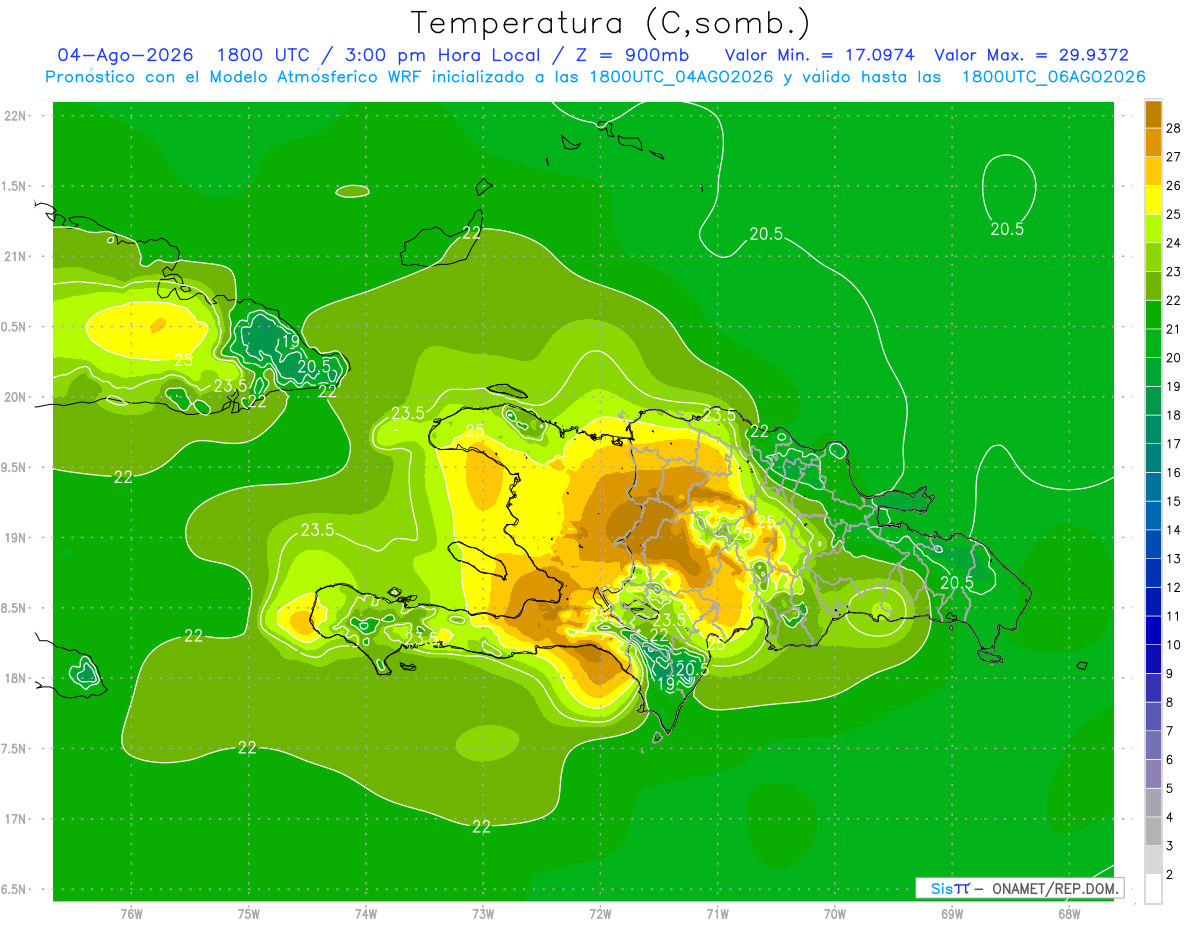Click the legend number 28

point(1174,127)
